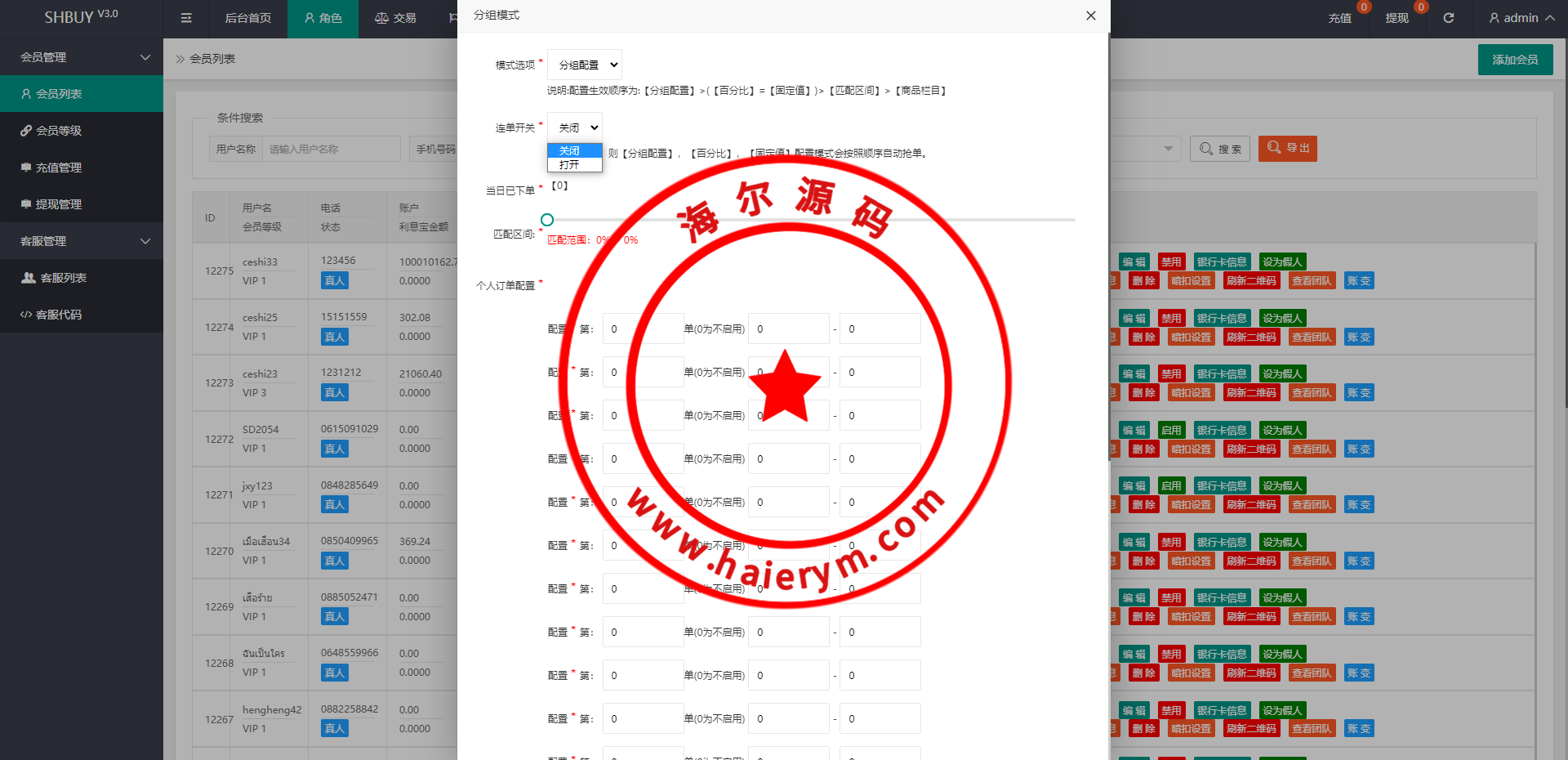Viewport: 1568px width, 760px height.
Task: Click the sidebar collapse hamburger icon
Action: tap(186, 18)
